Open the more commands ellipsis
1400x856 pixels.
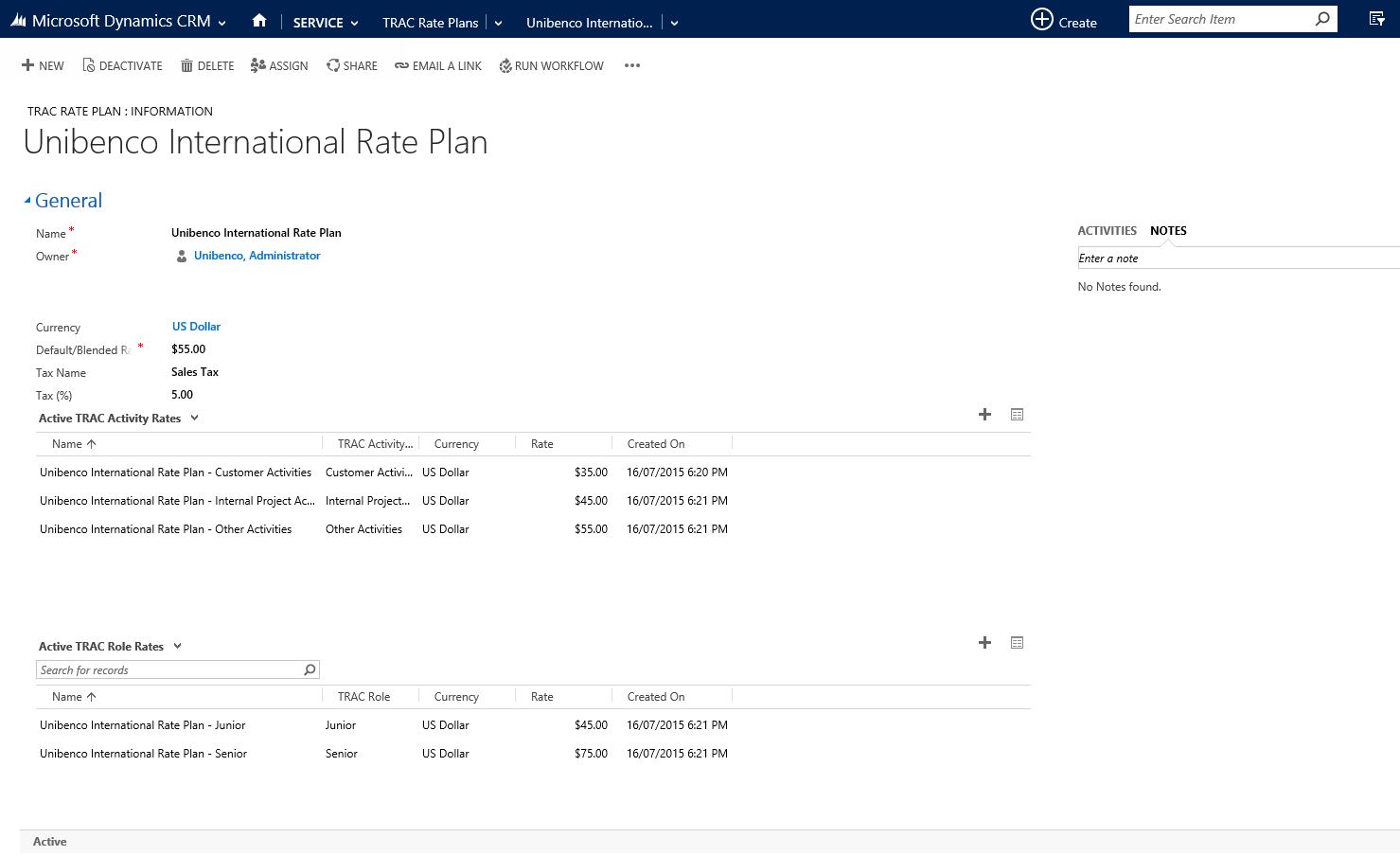click(632, 65)
